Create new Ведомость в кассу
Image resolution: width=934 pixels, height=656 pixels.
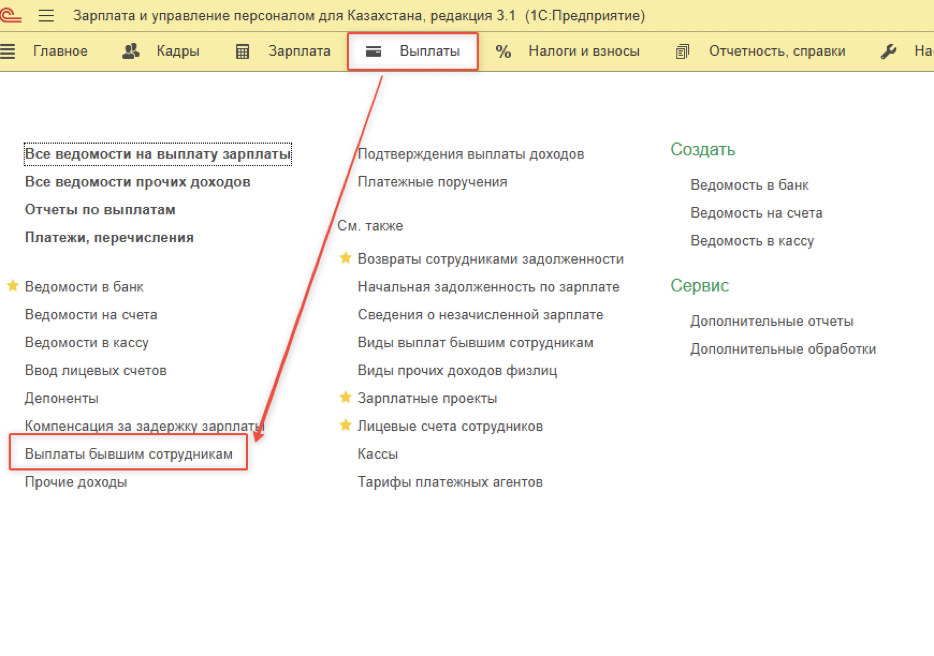pos(752,241)
